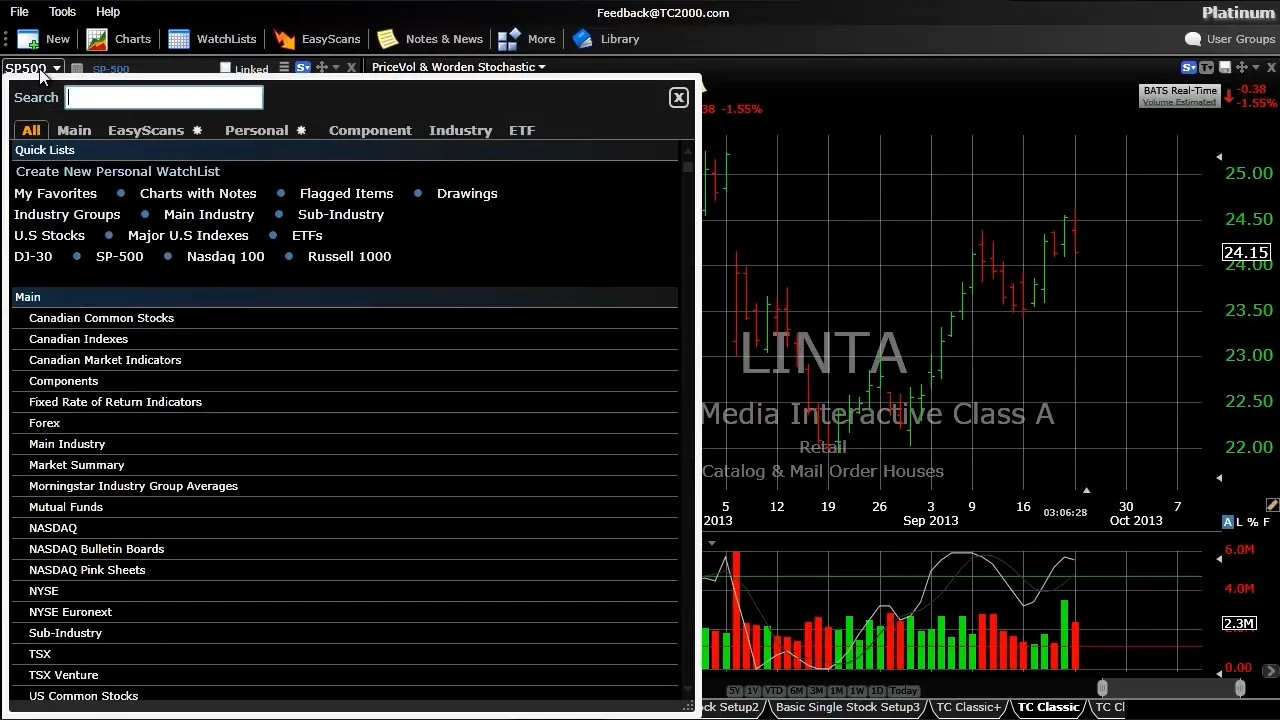Open the More windows icon

pyautogui.click(x=509, y=39)
